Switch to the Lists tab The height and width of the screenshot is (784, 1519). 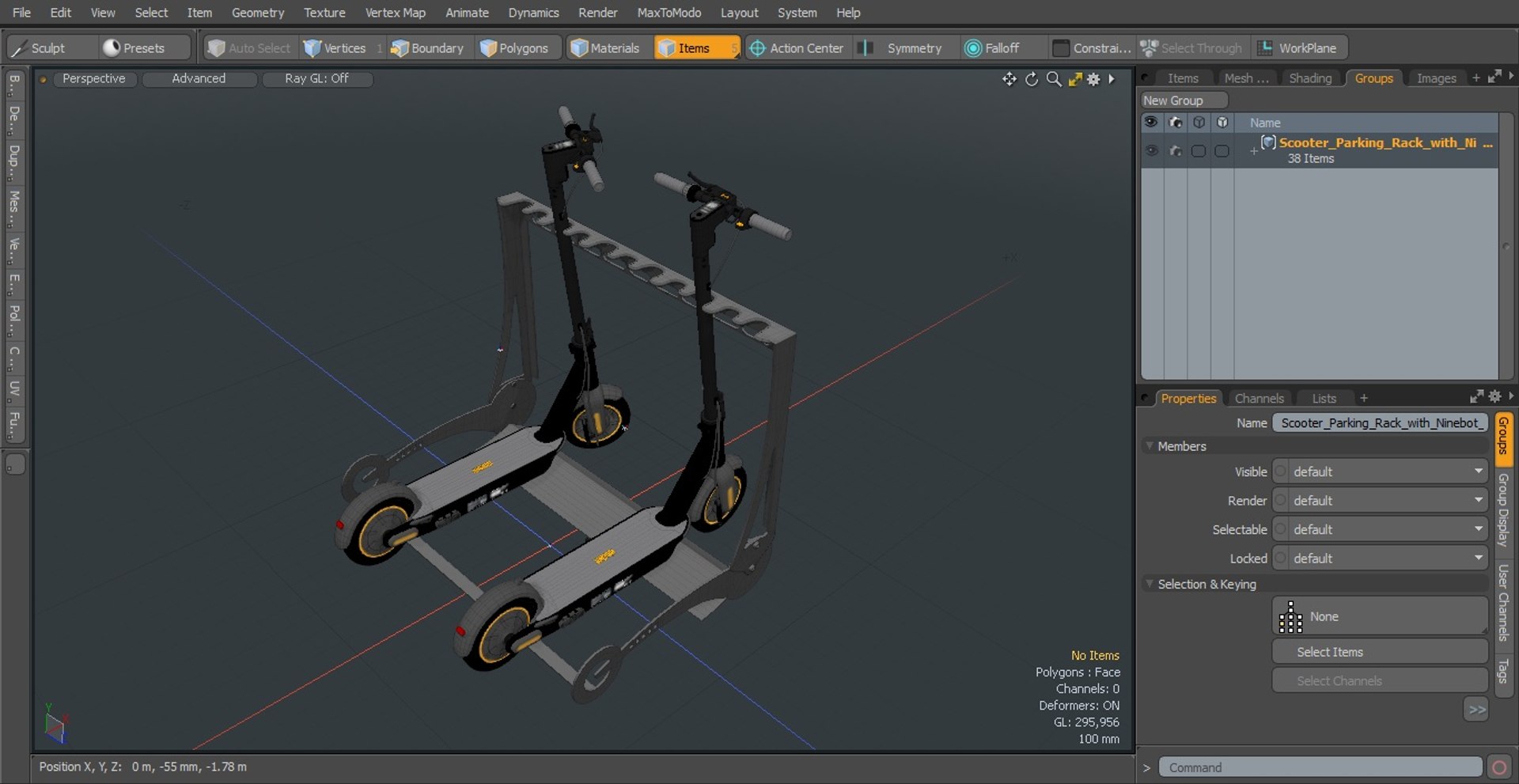(1324, 399)
